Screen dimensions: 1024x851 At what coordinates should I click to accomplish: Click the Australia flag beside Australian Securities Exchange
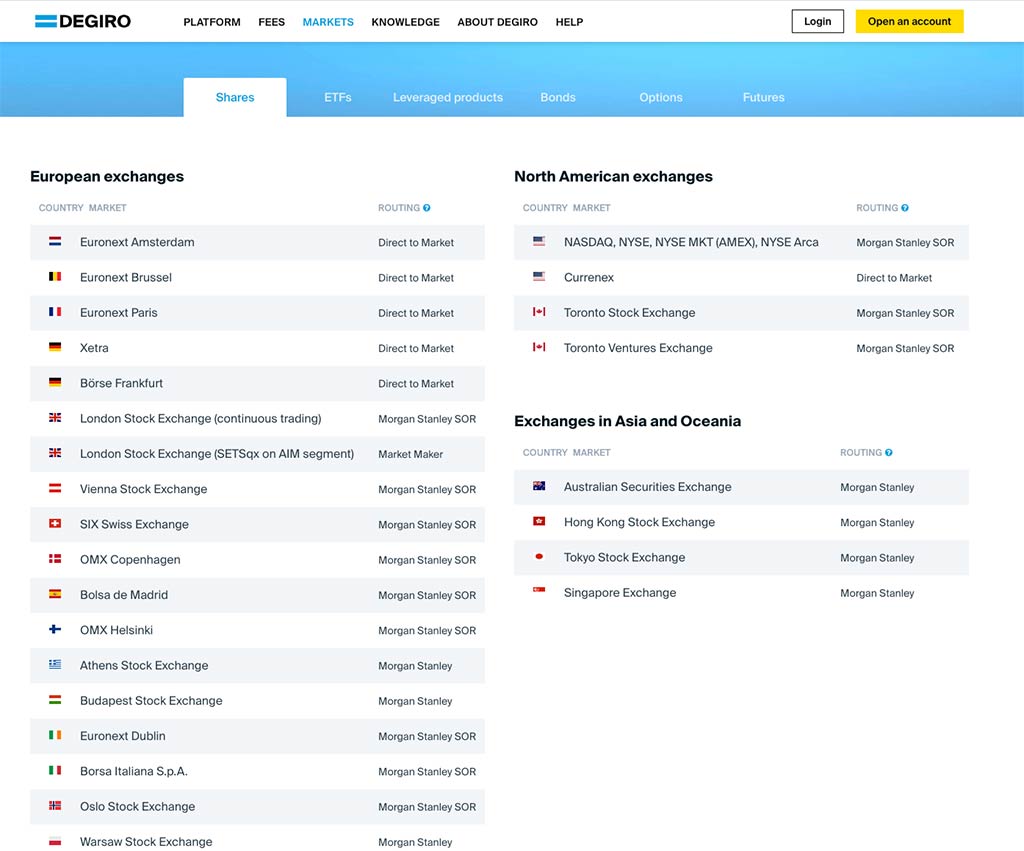pyautogui.click(x=539, y=486)
